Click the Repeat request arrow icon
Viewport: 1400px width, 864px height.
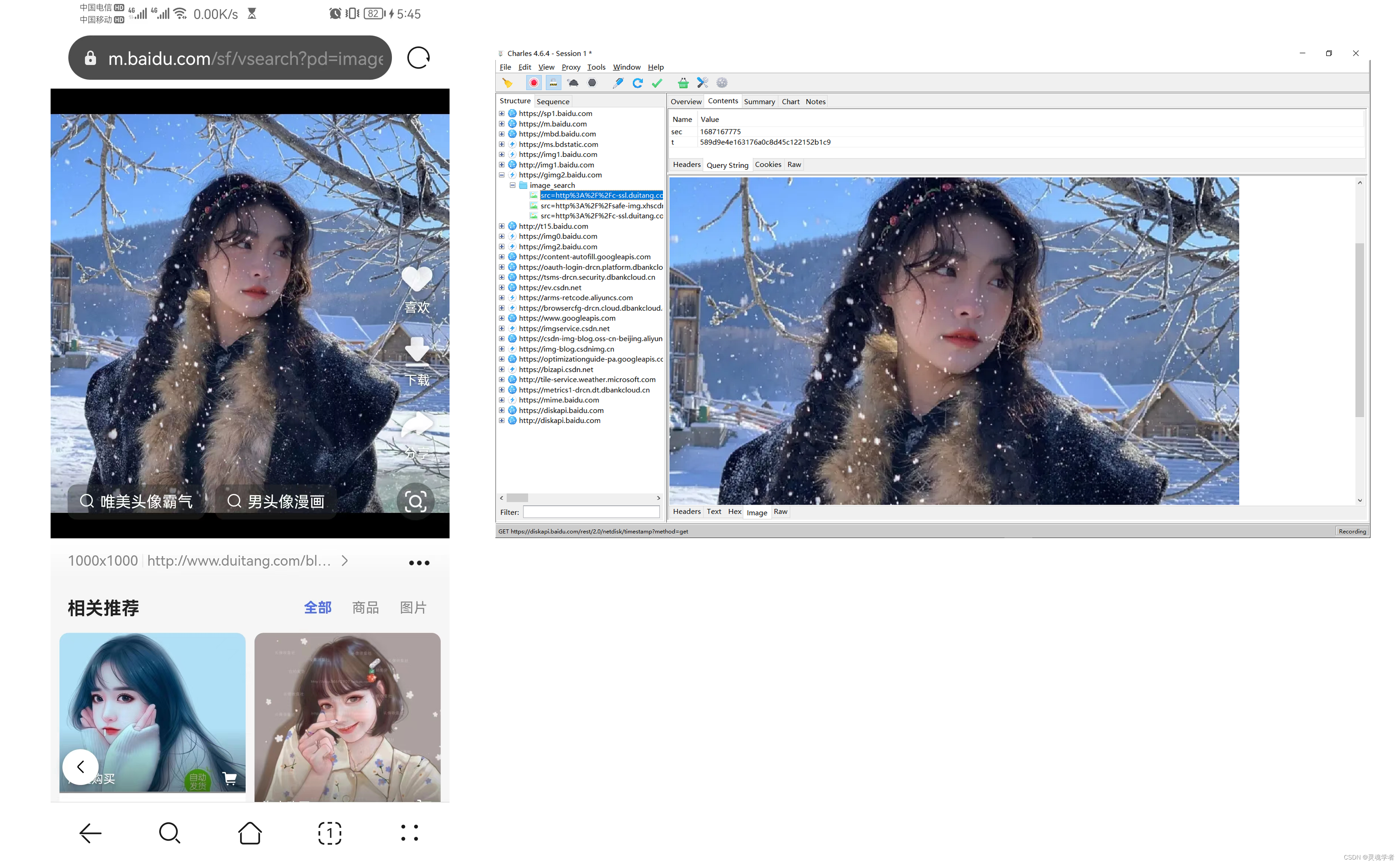point(638,83)
